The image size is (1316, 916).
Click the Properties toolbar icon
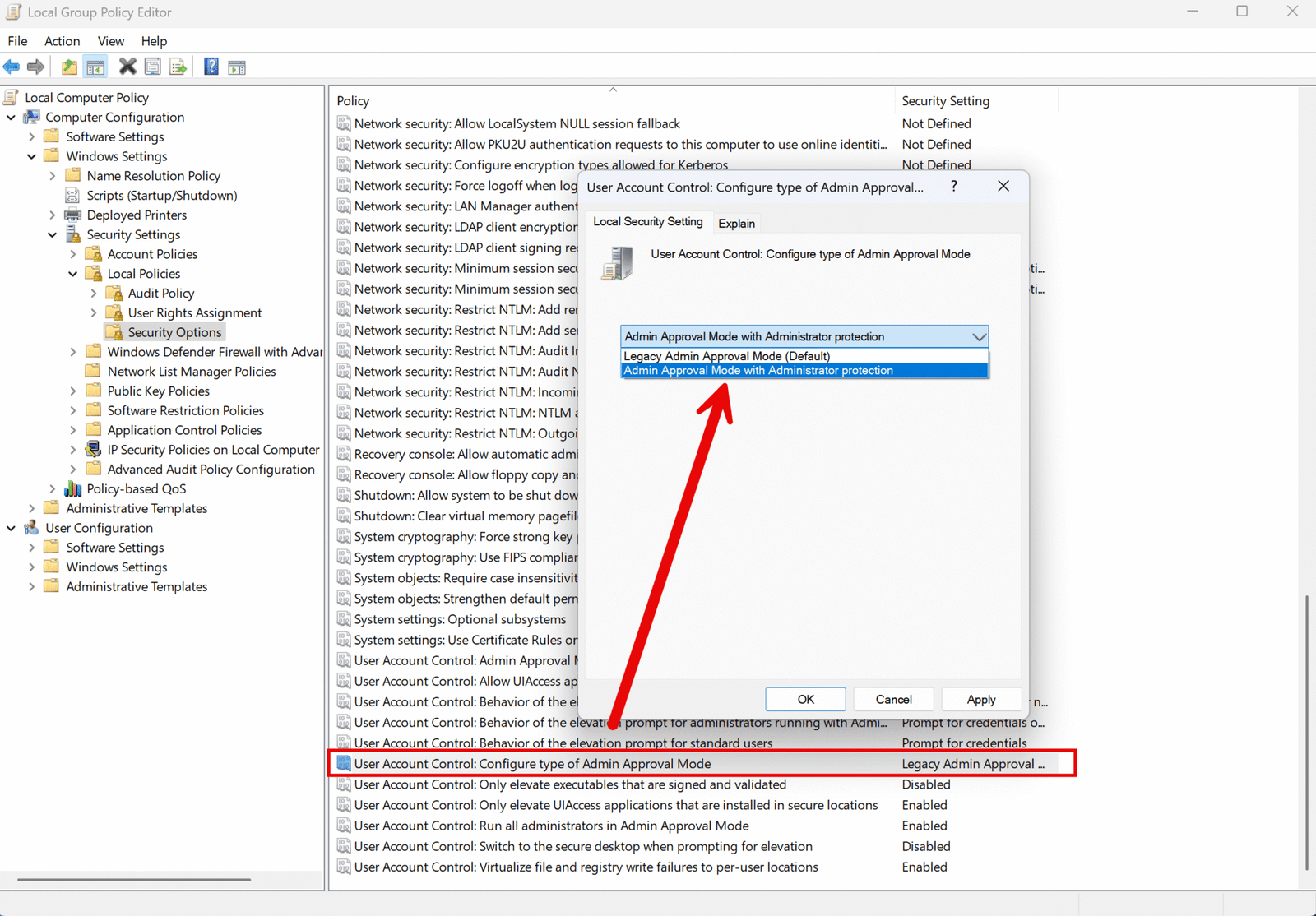tap(153, 67)
